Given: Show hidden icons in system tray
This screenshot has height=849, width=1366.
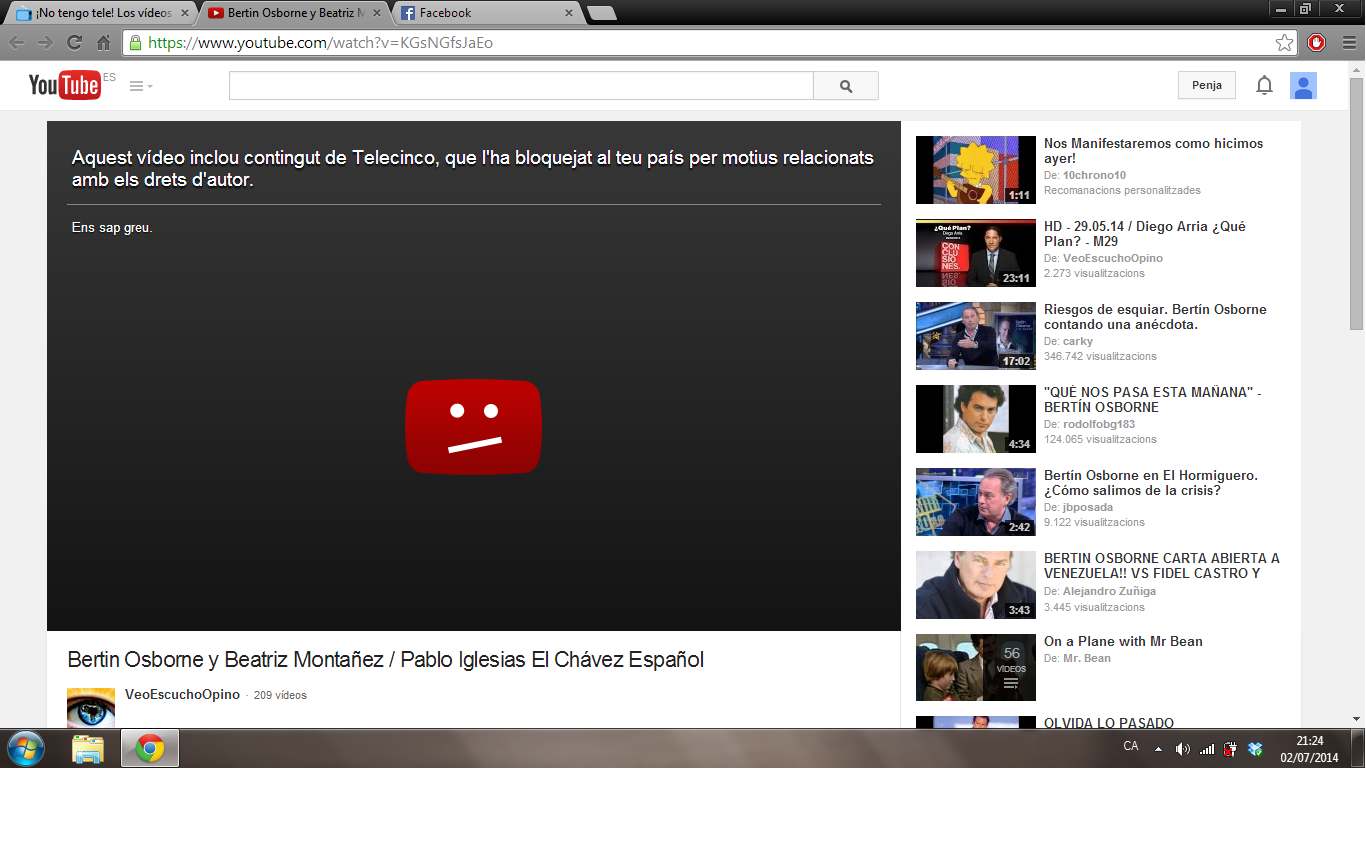Looking at the screenshot, I should pos(1158,749).
